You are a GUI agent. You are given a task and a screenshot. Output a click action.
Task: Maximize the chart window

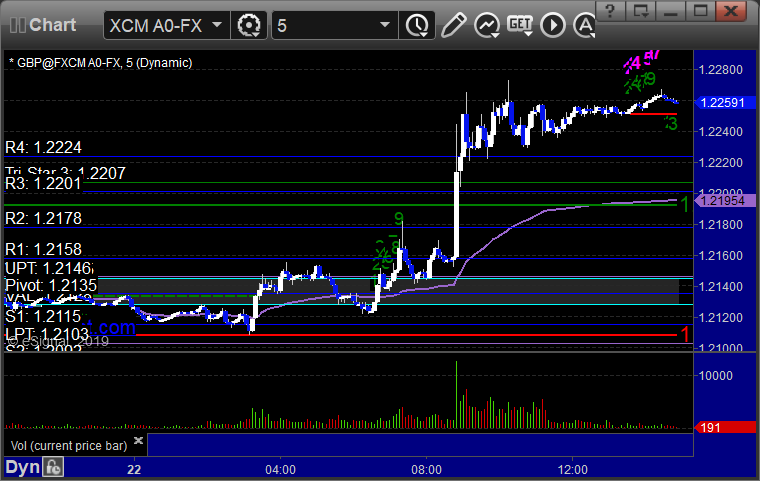[x=700, y=11]
